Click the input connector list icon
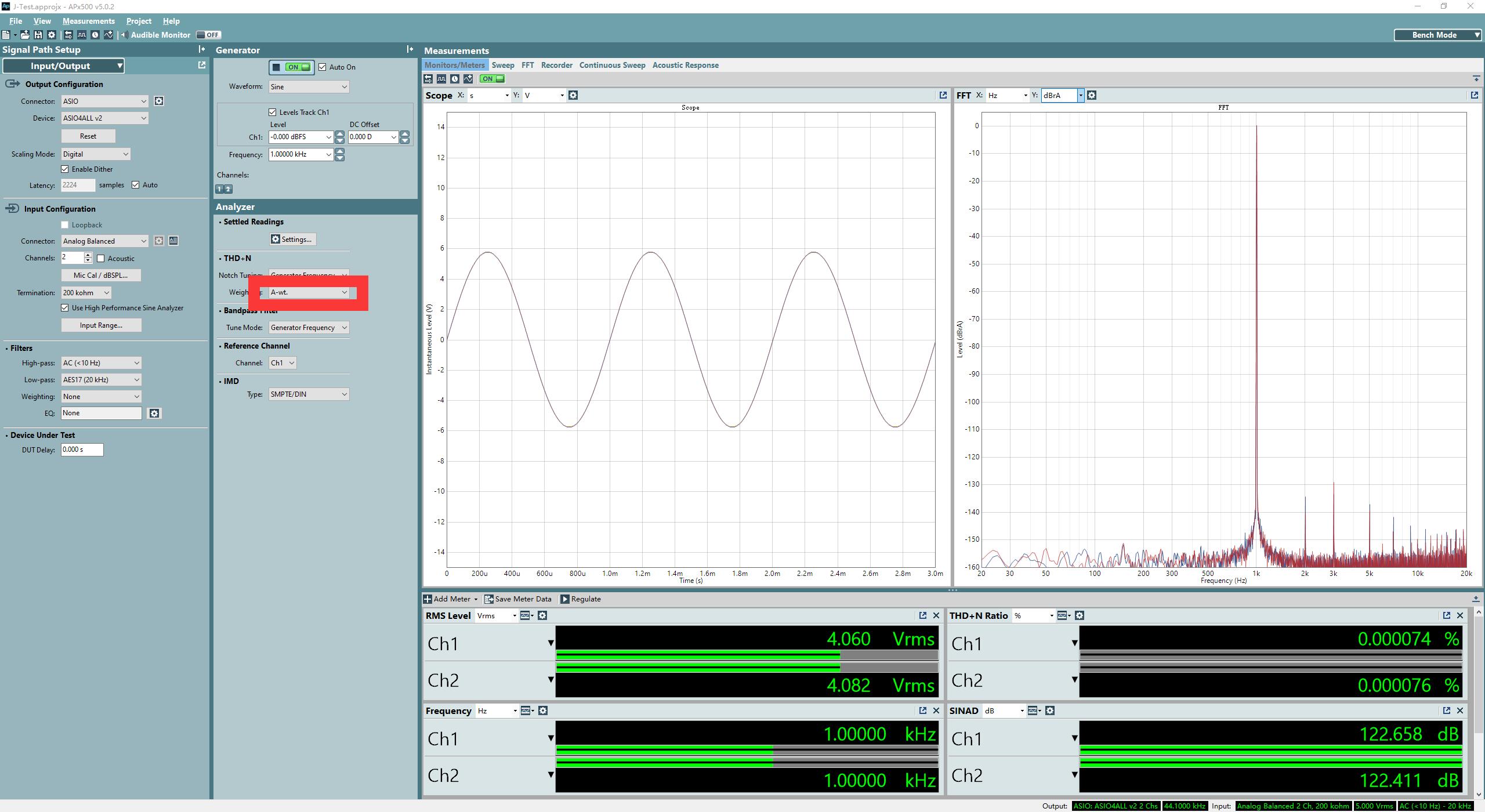The width and height of the screenshot is (1485, 812). click(x=173, y=241)
